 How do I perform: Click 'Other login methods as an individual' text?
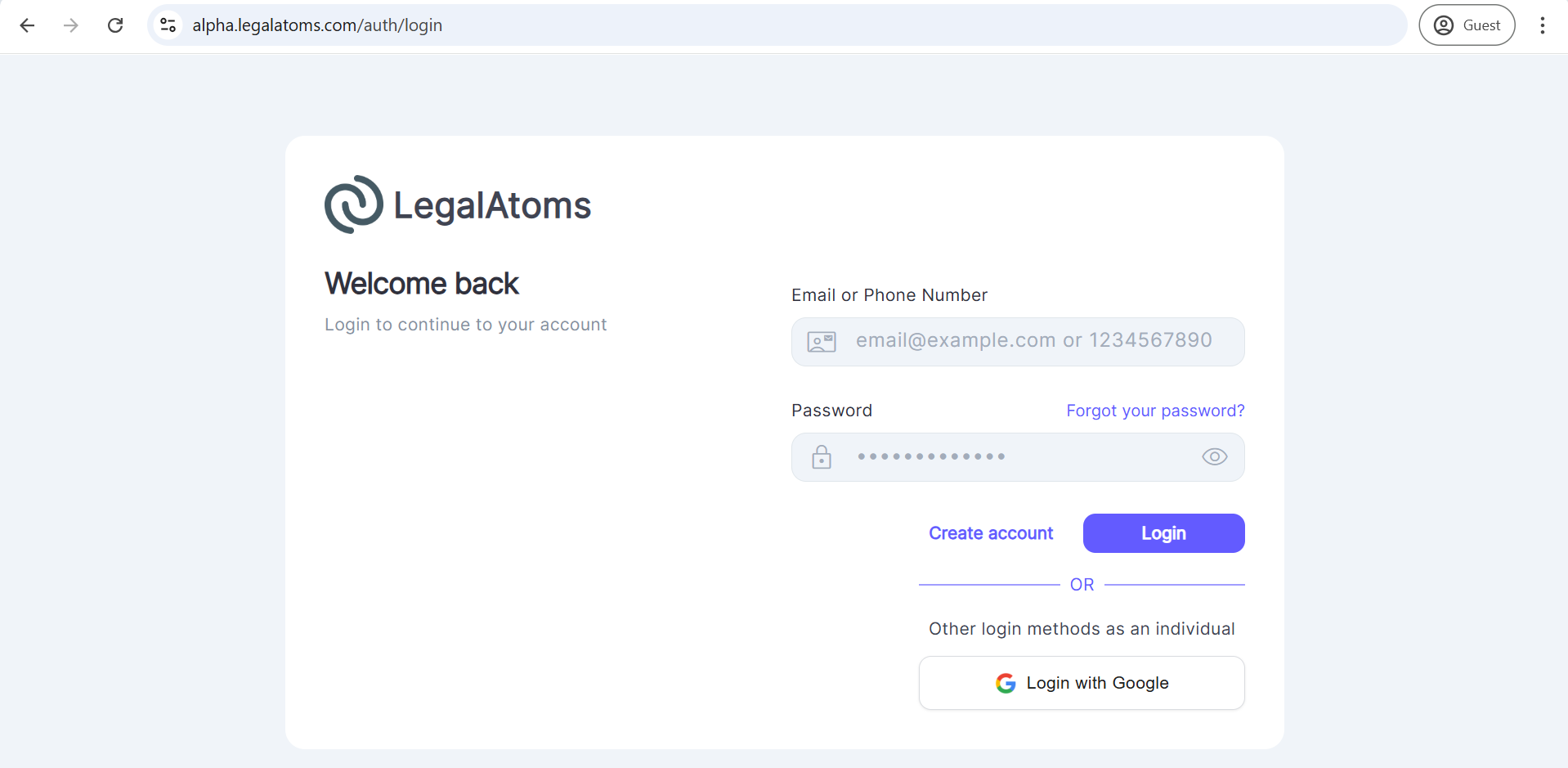[x=1082, y=629]
